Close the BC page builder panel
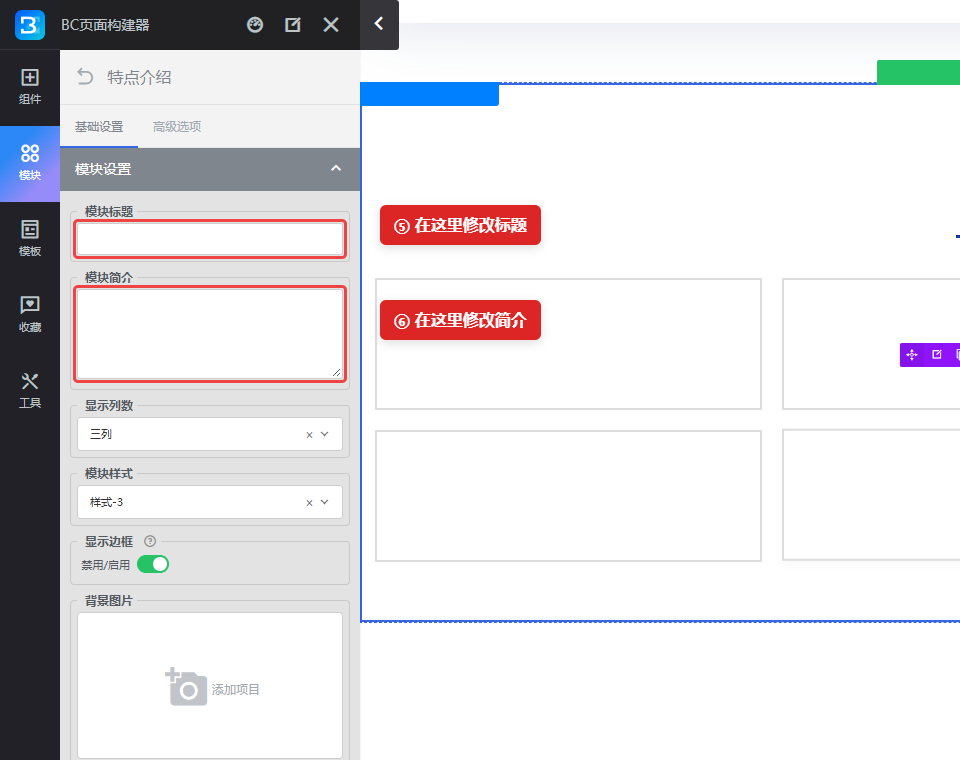 pos(331,24)
